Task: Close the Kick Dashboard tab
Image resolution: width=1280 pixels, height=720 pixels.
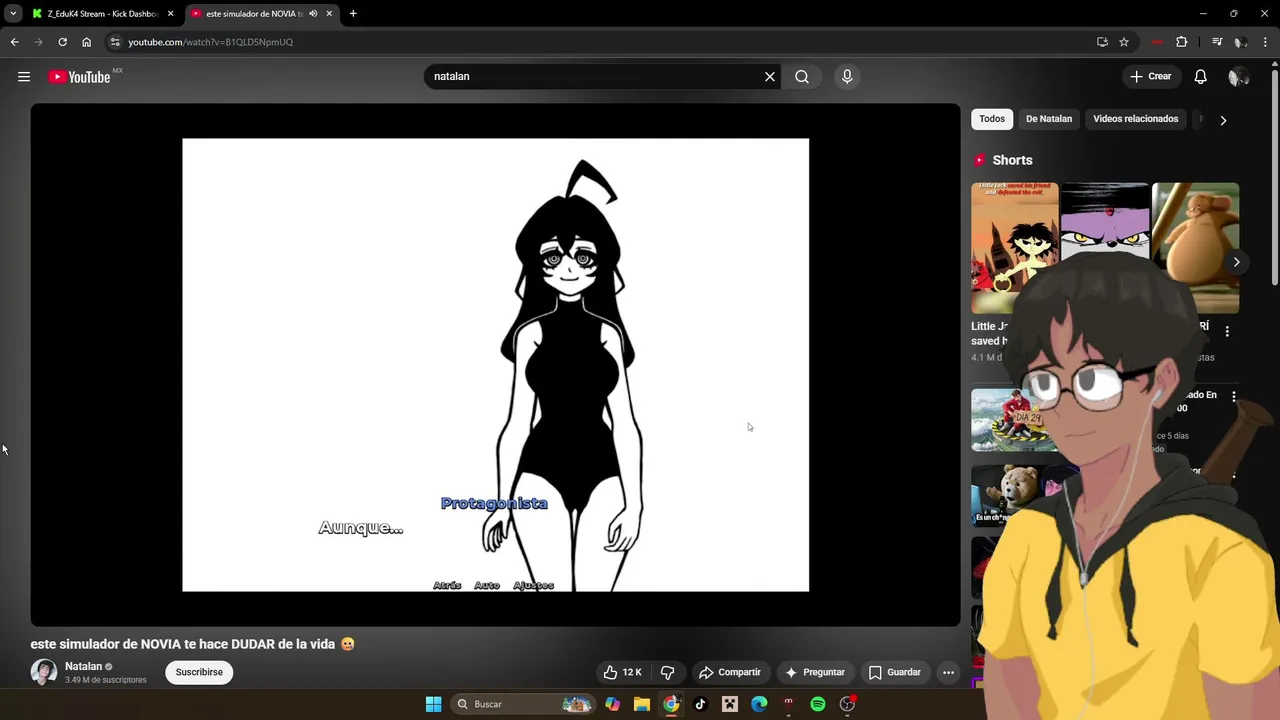Action: tap(170, 14)
